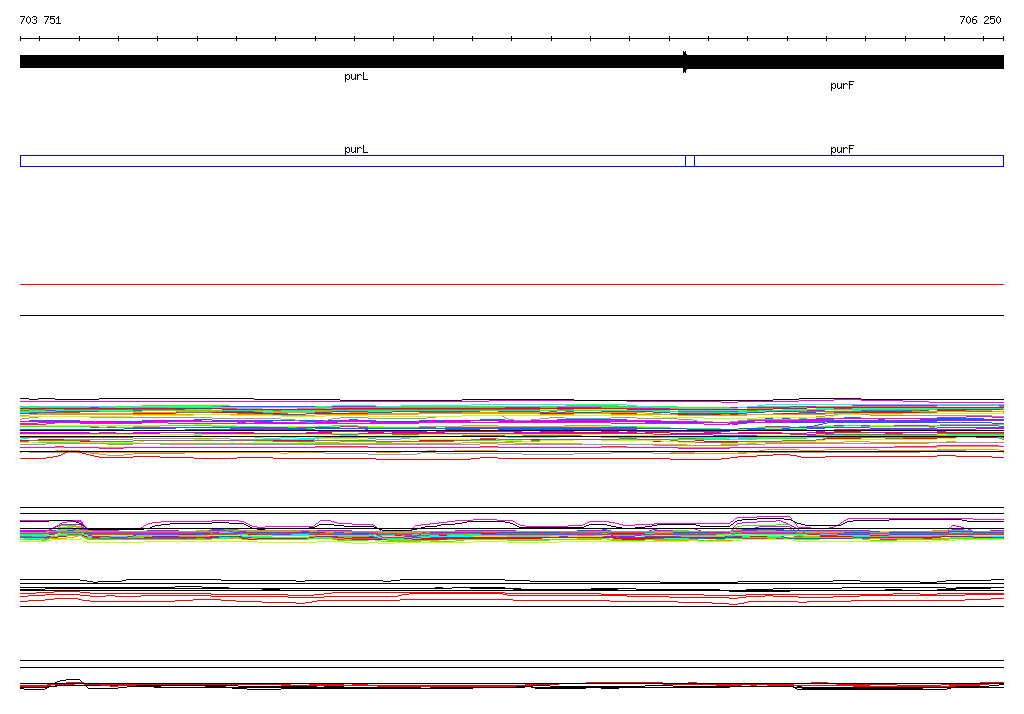Click the purF label above the blue box
Image resolution: width=1024 pixels, height=714 pixels.
(842, 150)
